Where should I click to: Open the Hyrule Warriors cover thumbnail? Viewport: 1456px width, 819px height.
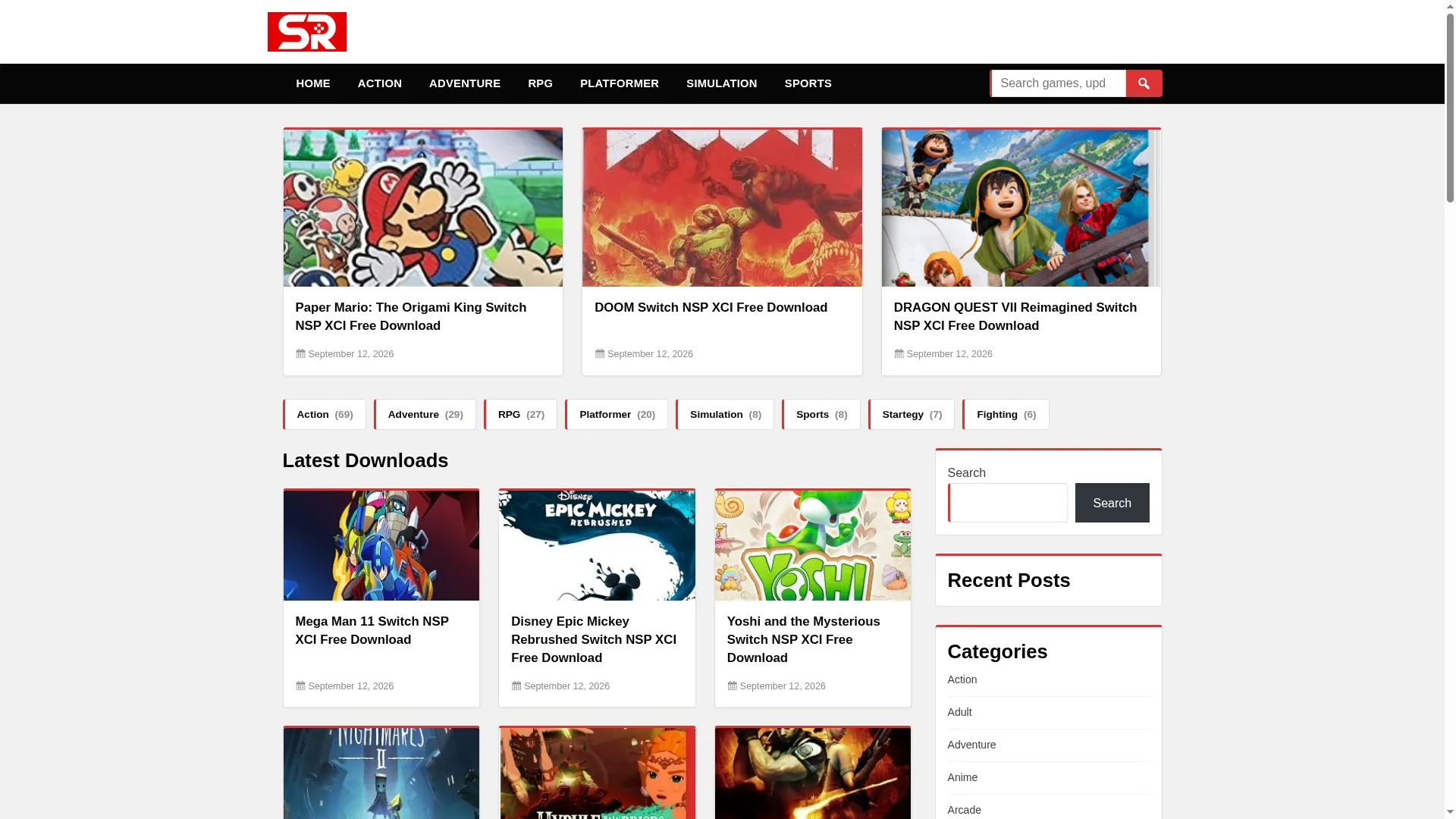coord(597,773)
